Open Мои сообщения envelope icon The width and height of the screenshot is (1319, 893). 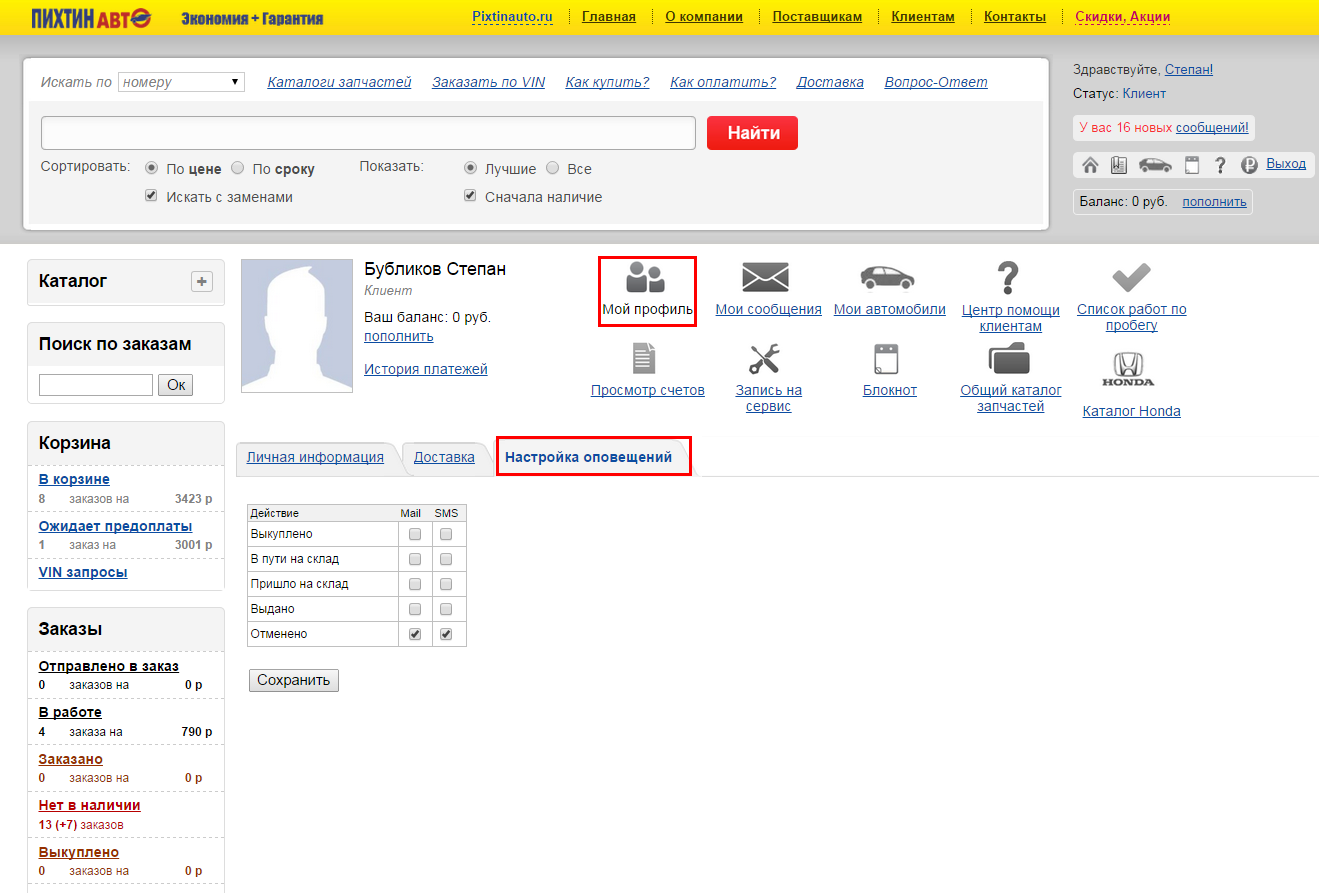pos(766,277)
